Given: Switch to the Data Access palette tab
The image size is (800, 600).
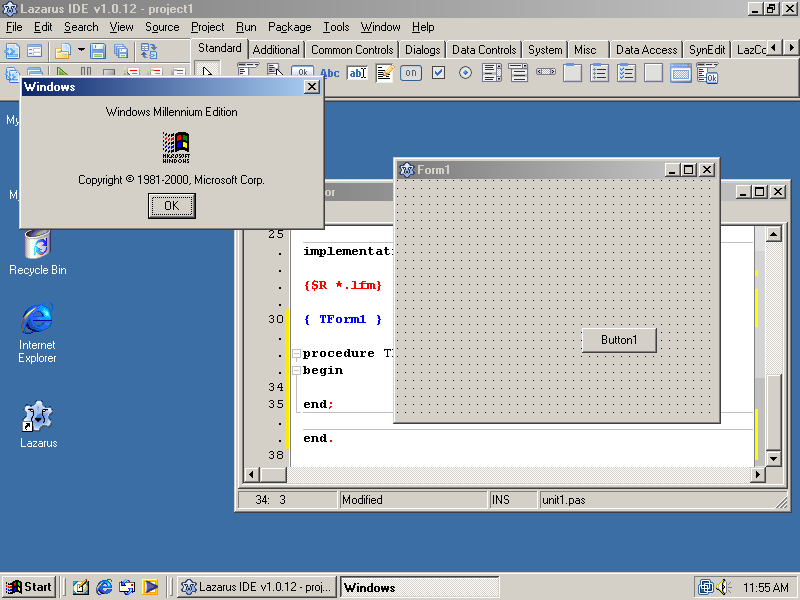Looking at the screenshot, I should coord(646,50).
